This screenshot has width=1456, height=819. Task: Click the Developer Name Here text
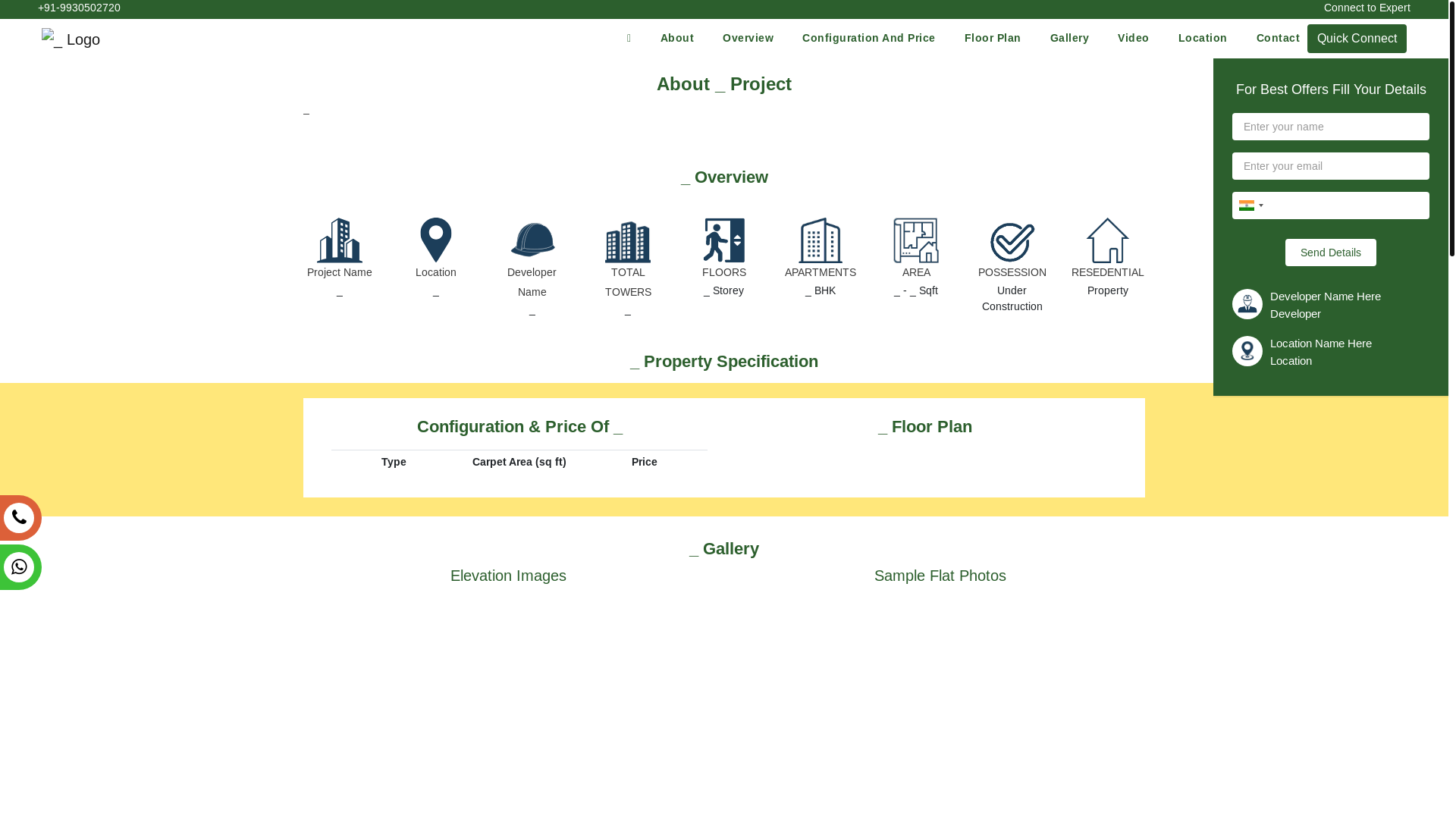(1326, 297)
